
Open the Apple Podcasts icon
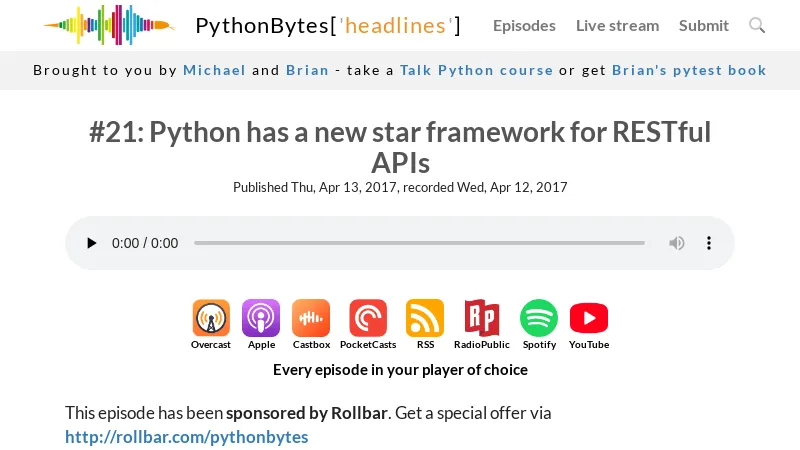[x=261, y=319]
